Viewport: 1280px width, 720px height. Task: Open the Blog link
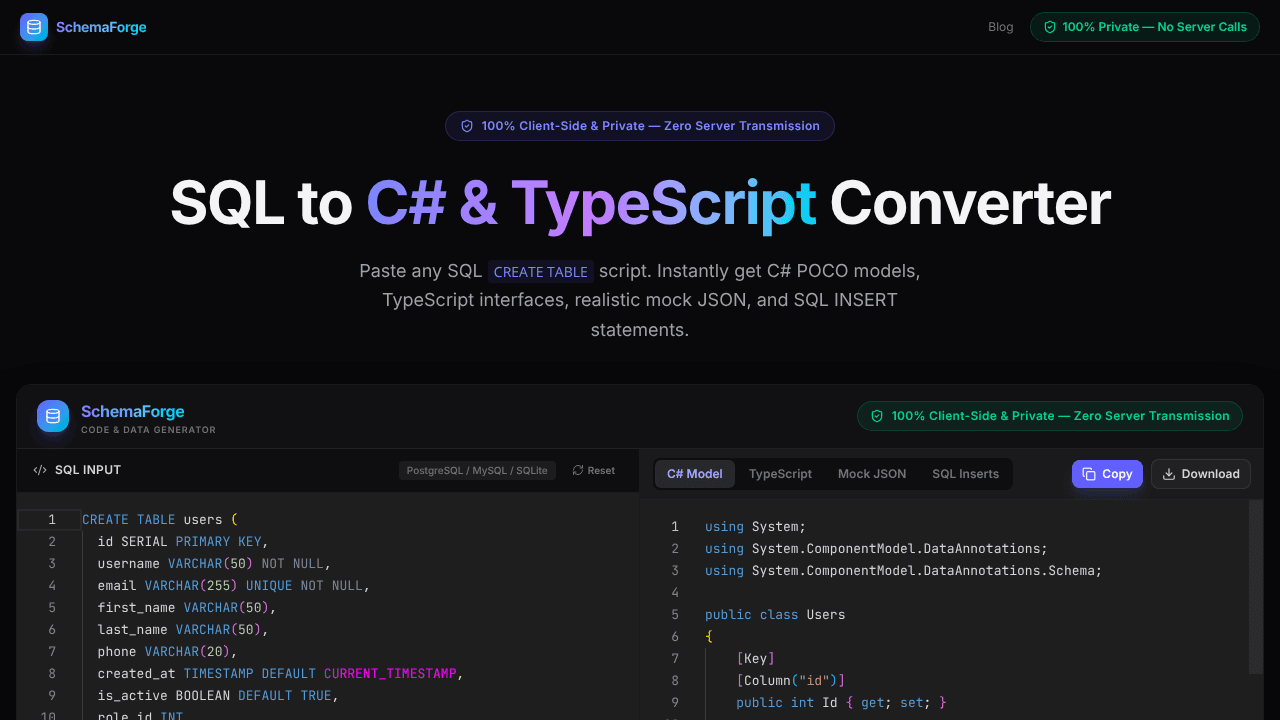coord(1001,27)
